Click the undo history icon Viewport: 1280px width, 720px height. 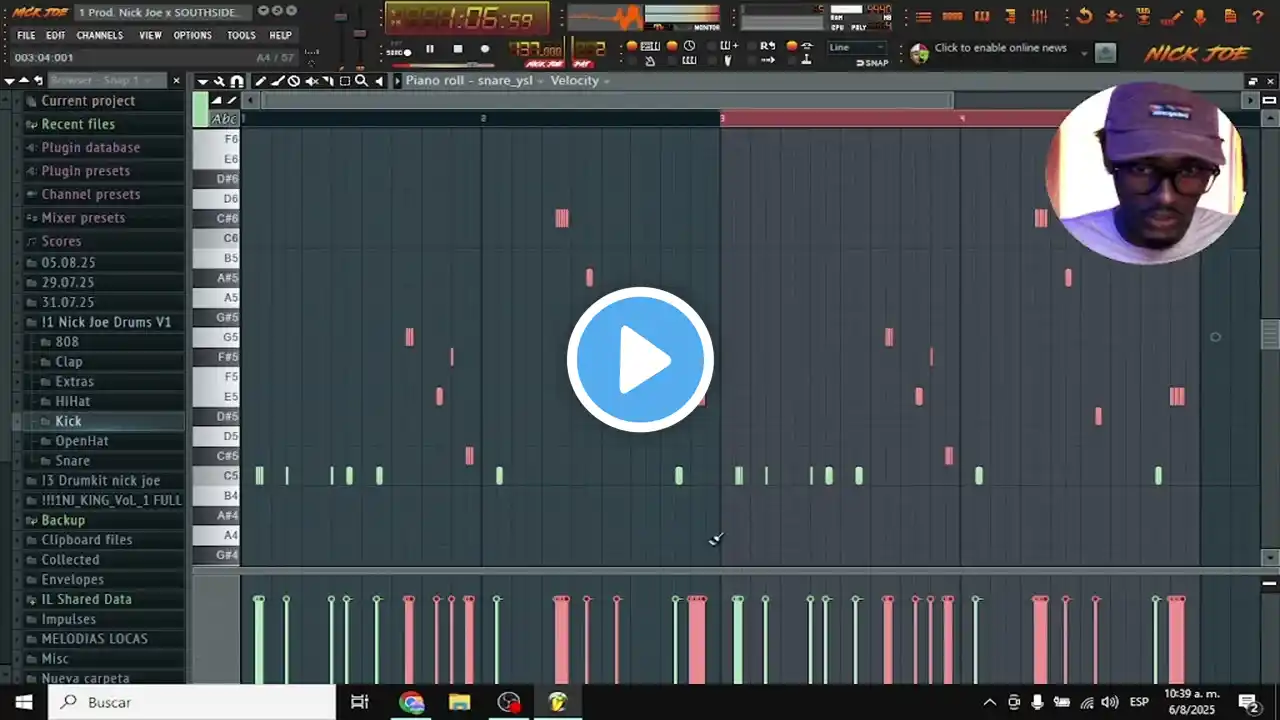pyautogui.click(x=1085, y=17)
